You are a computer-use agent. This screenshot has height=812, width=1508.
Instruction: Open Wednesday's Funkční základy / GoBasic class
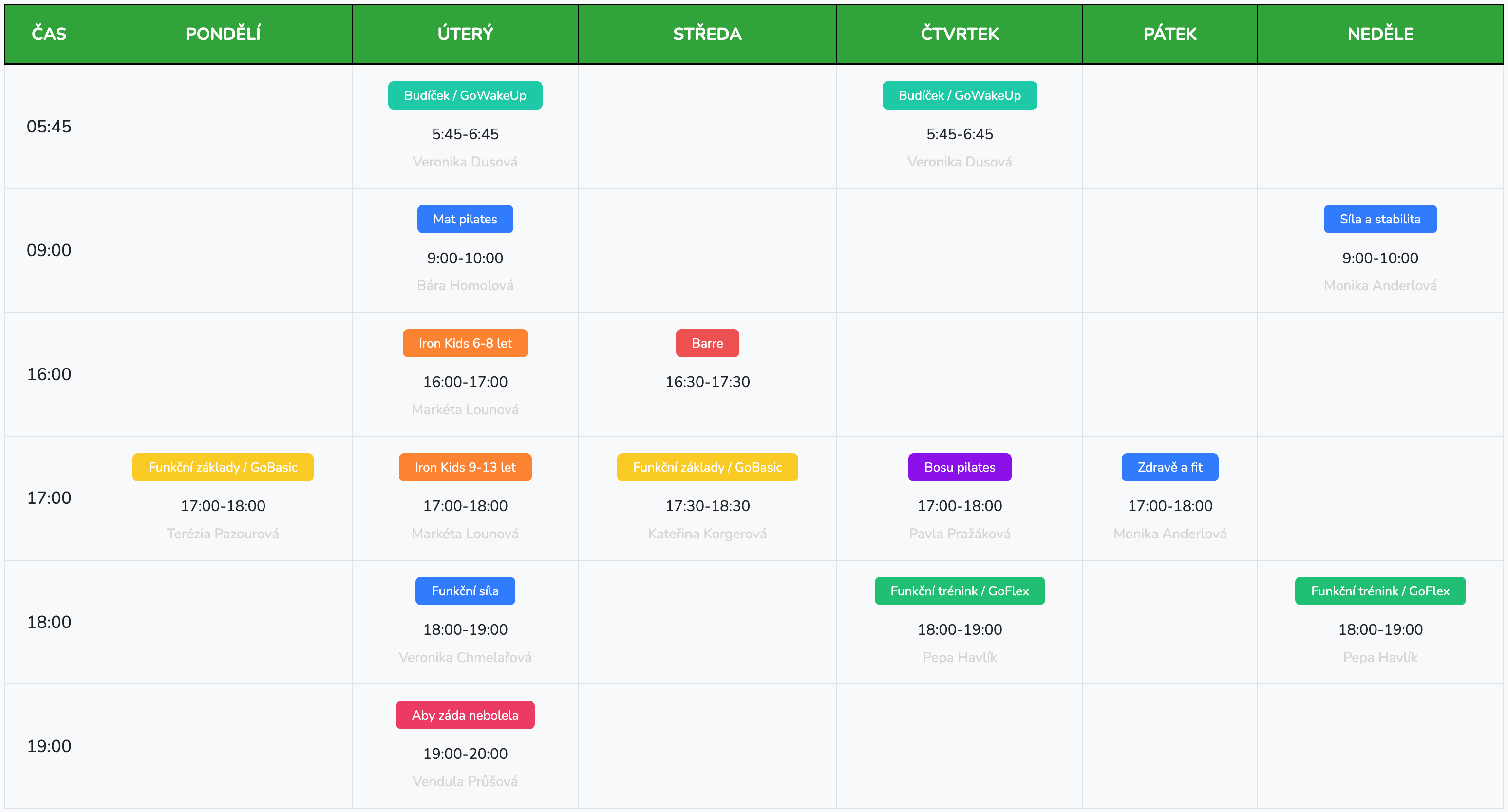(x=707, y=467)
